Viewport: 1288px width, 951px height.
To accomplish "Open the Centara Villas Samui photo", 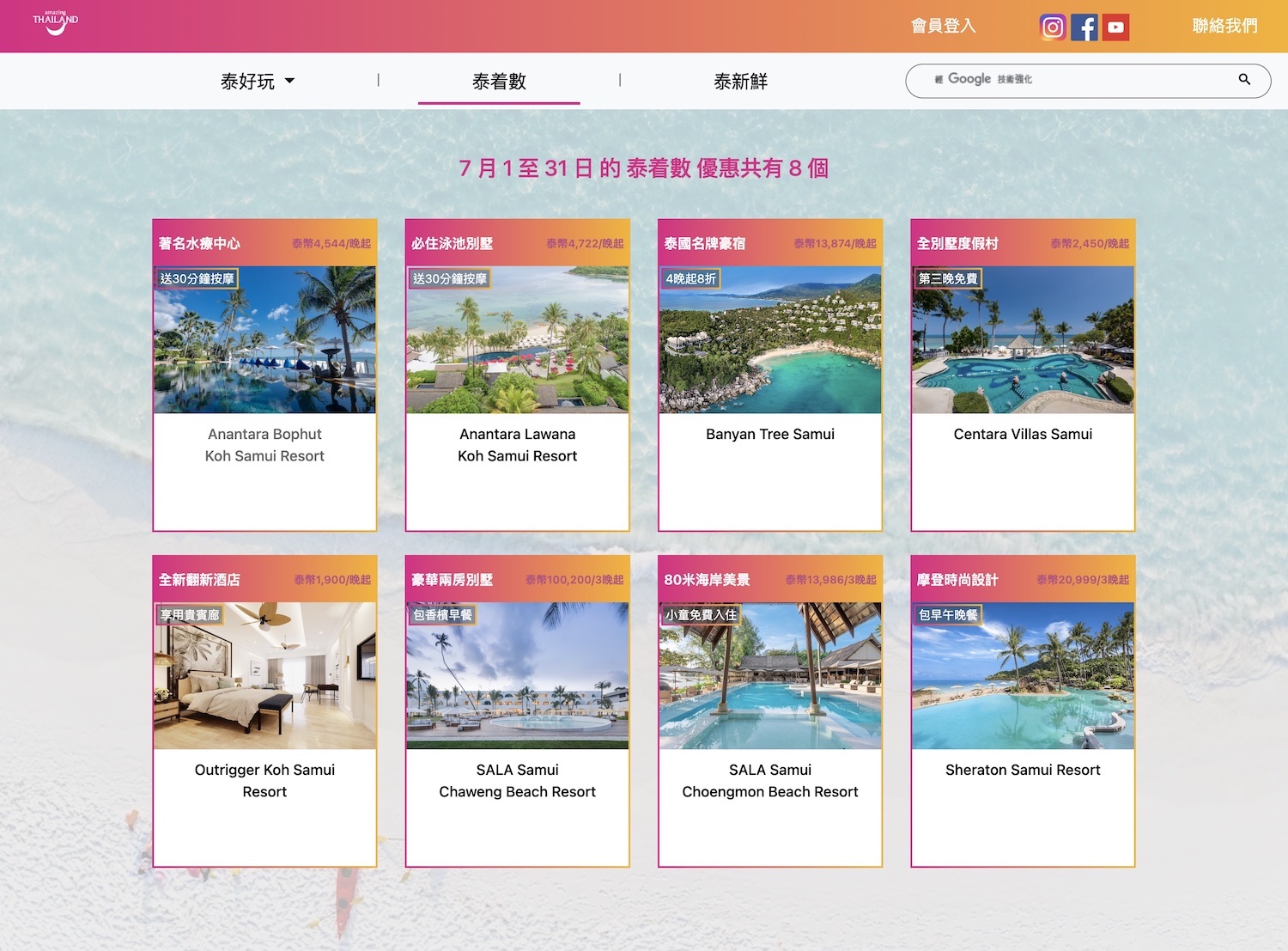I will (x=1023, y=339).
